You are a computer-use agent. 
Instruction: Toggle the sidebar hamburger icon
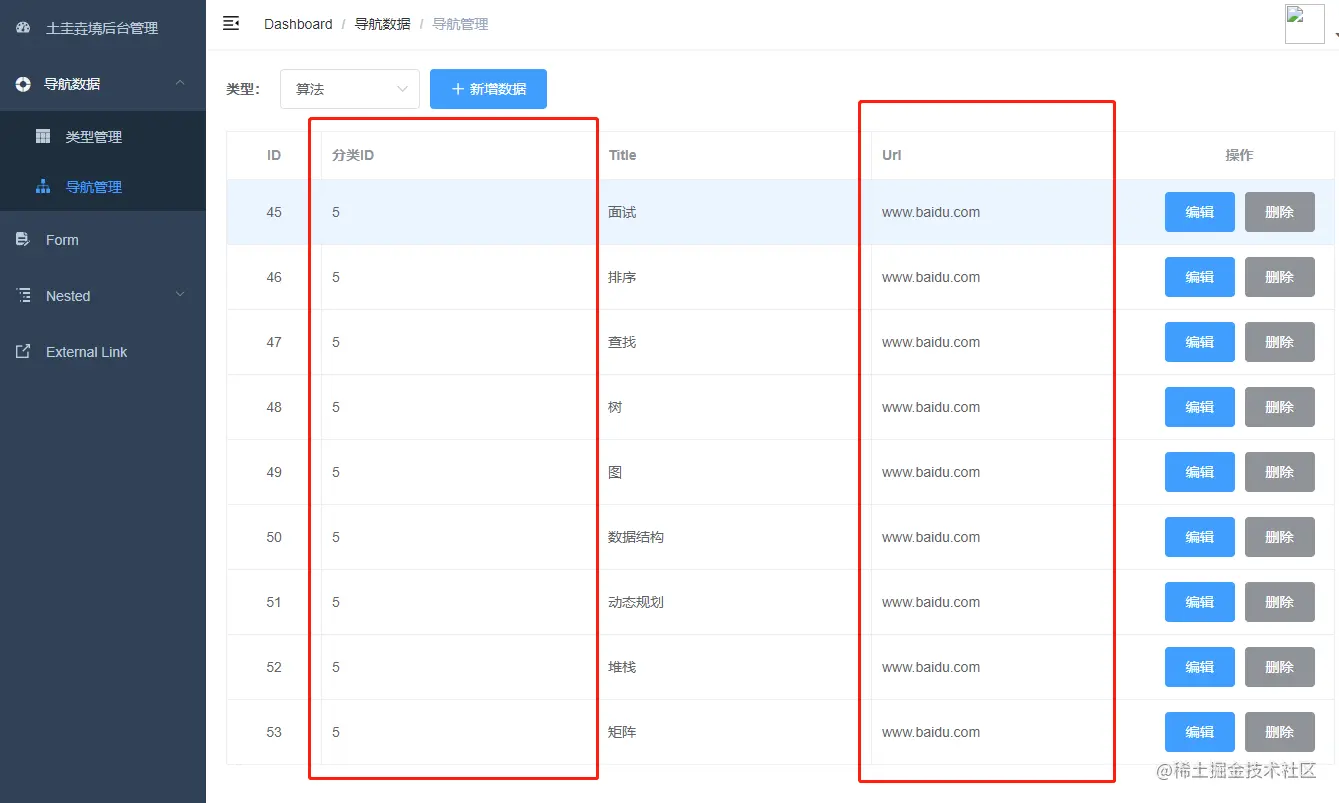coord(231,23)
